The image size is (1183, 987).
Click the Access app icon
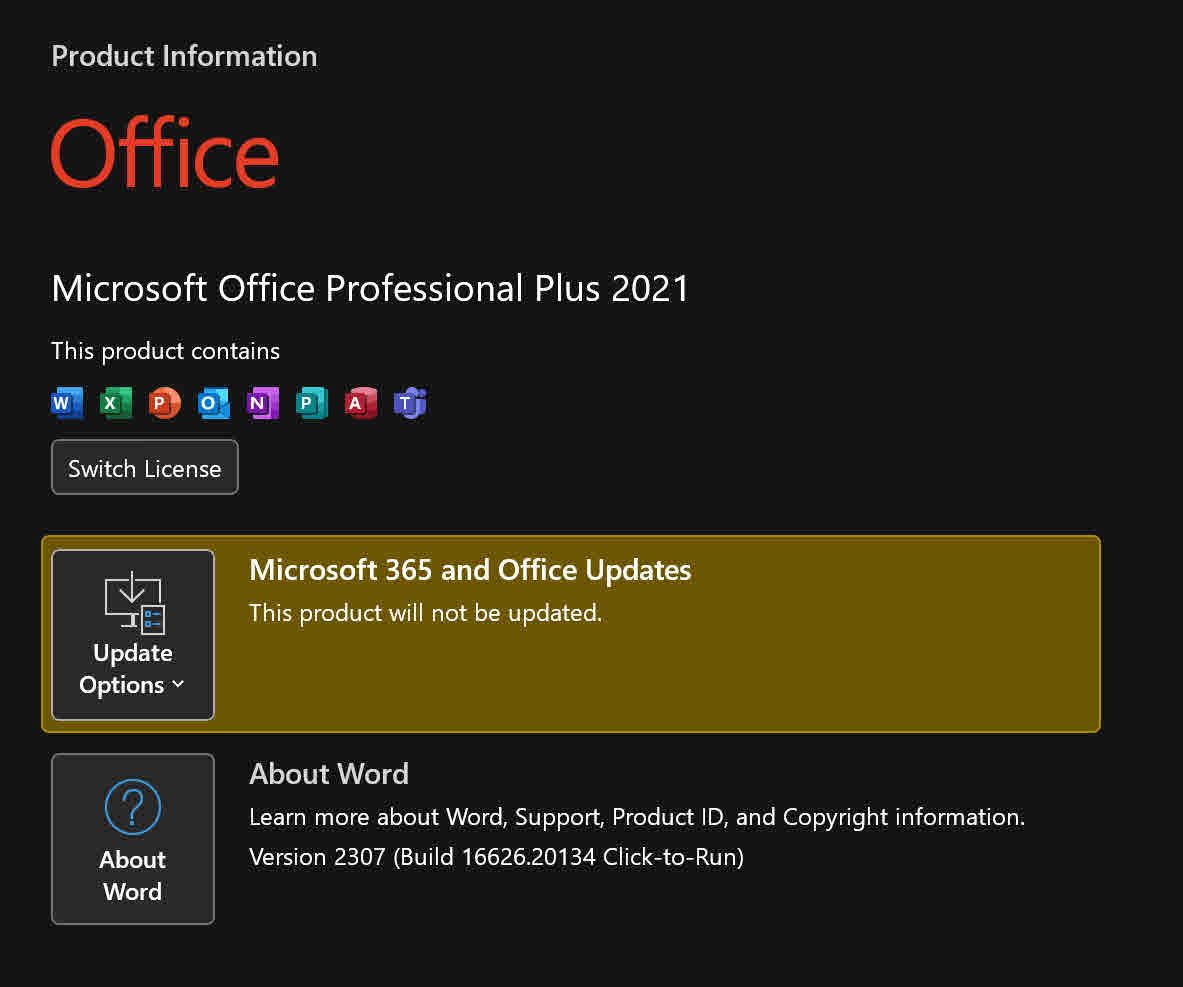(361, 403)
